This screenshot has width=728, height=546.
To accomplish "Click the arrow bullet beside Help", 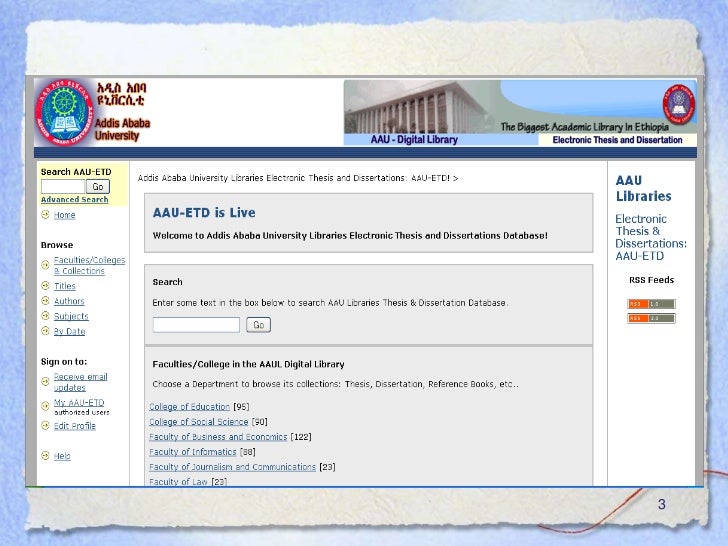I will pos(45,455).
